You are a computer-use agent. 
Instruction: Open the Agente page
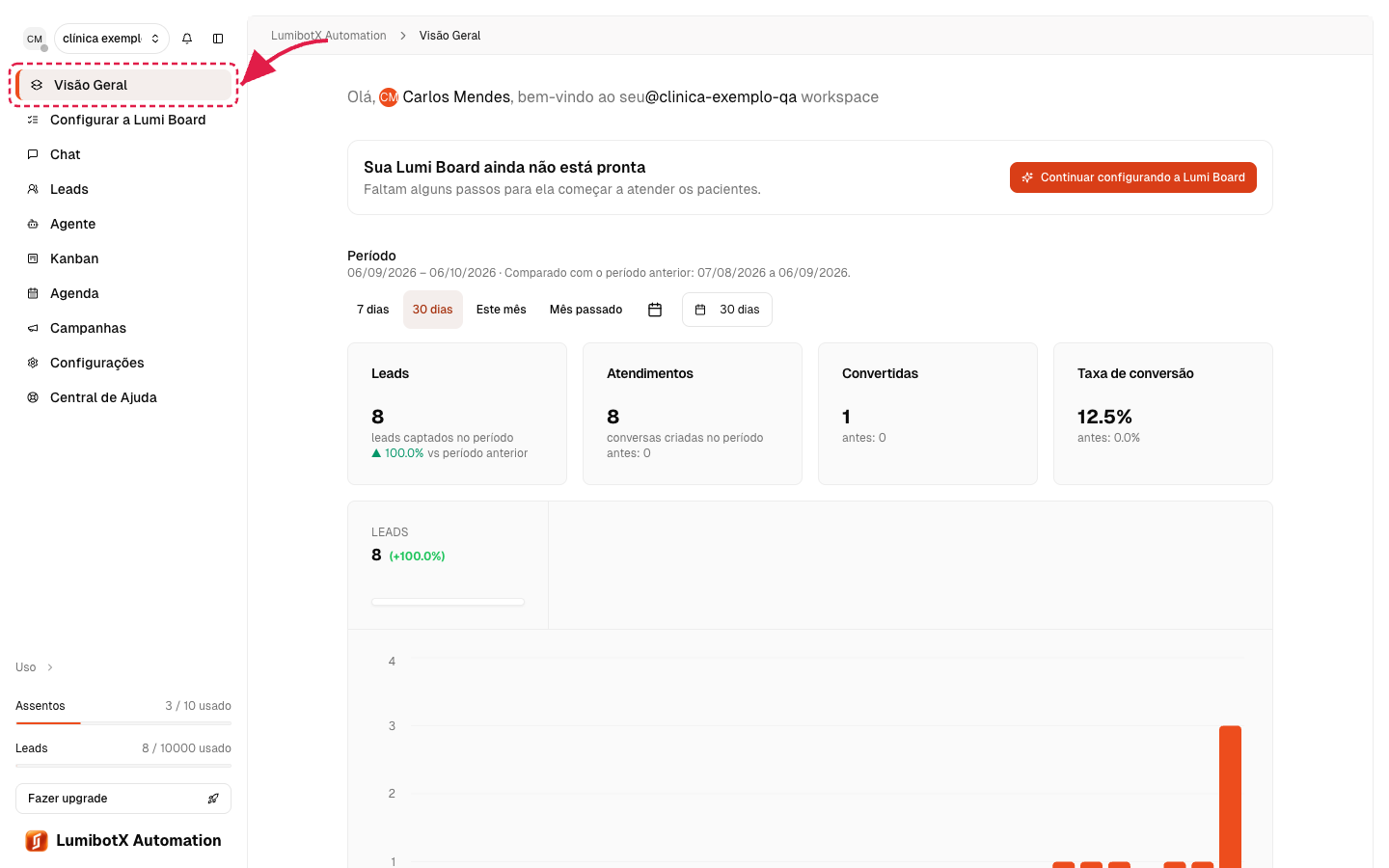click(x=123, y=224)
